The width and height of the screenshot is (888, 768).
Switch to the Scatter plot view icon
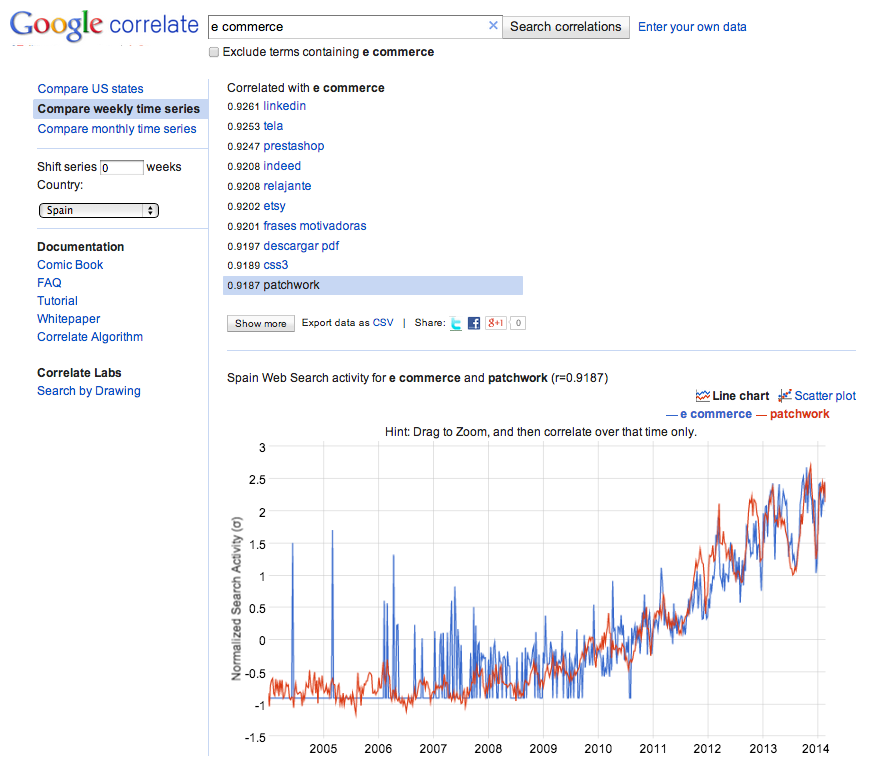point(785,396)
